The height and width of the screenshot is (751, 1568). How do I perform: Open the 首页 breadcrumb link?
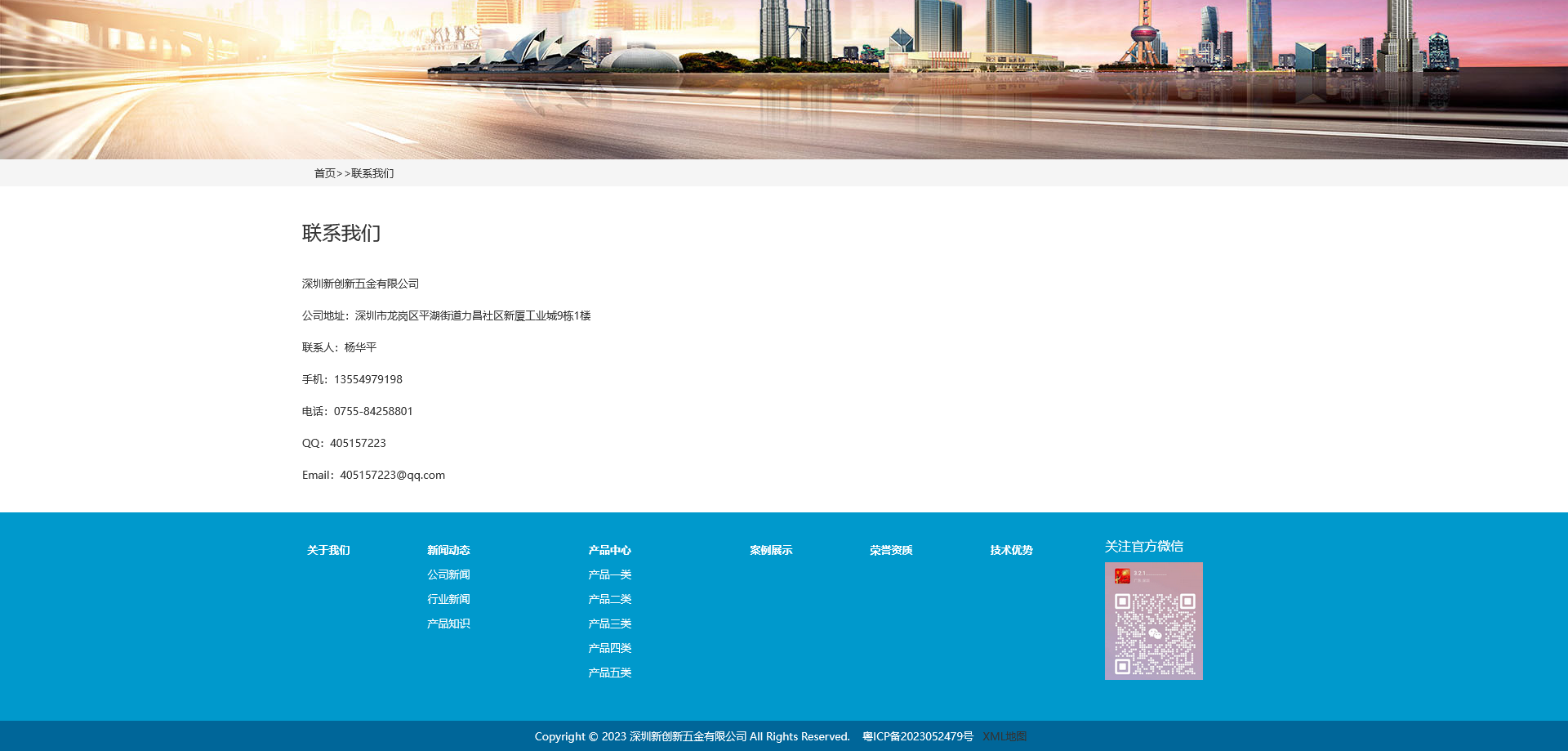326,172
